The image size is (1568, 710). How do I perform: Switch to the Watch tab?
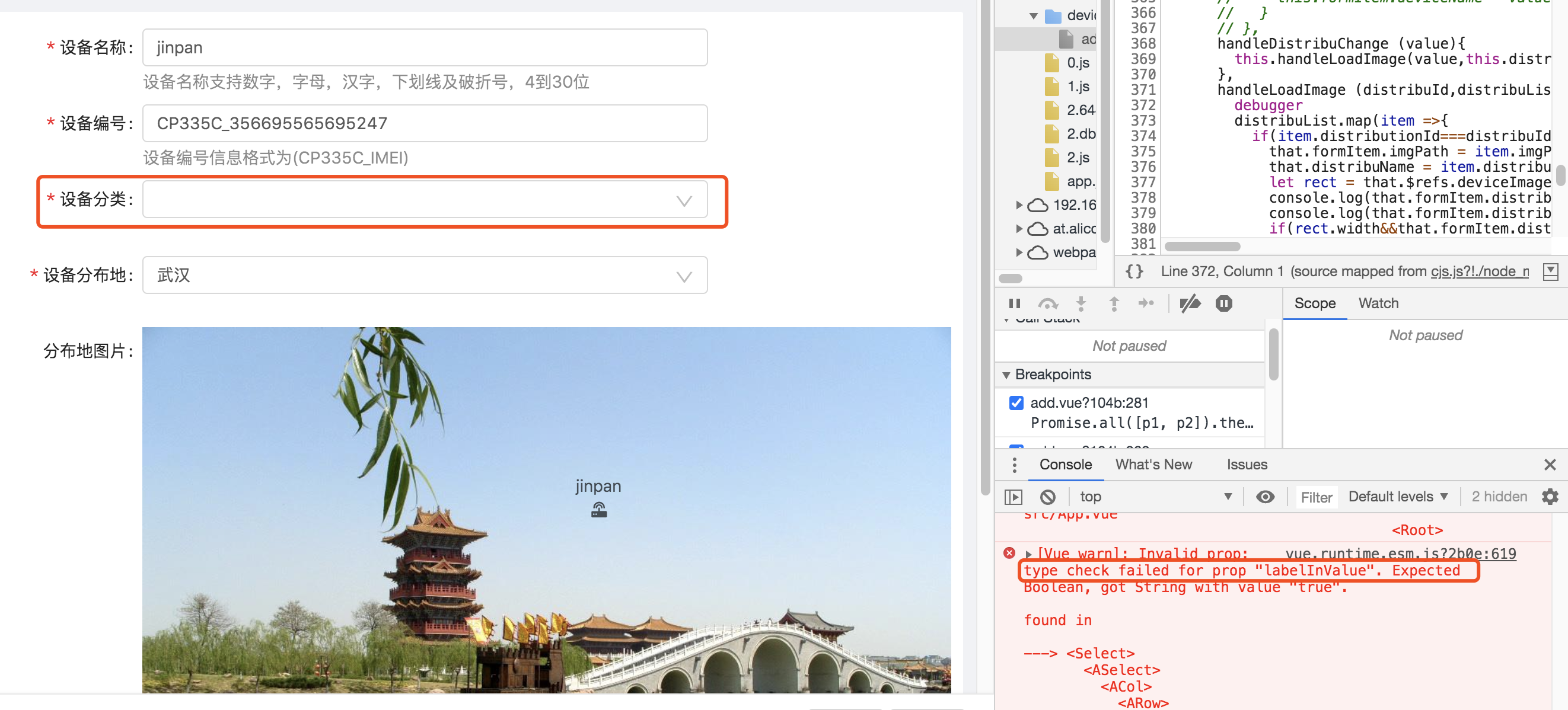1378,303
